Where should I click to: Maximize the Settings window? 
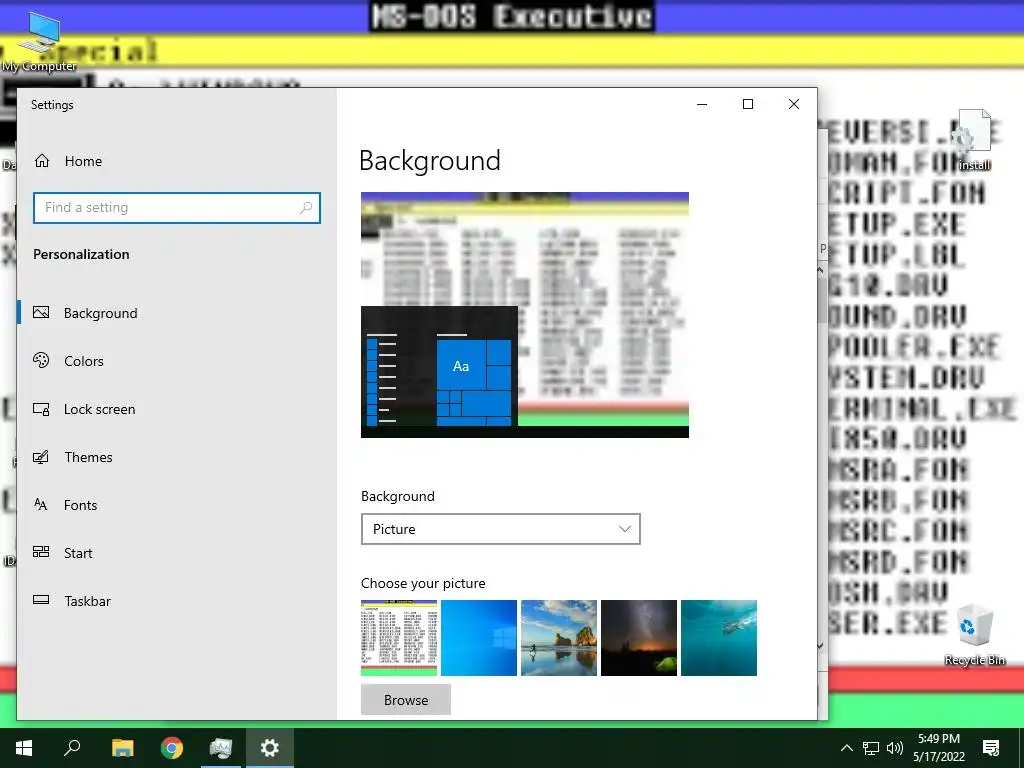coord(748,104)
